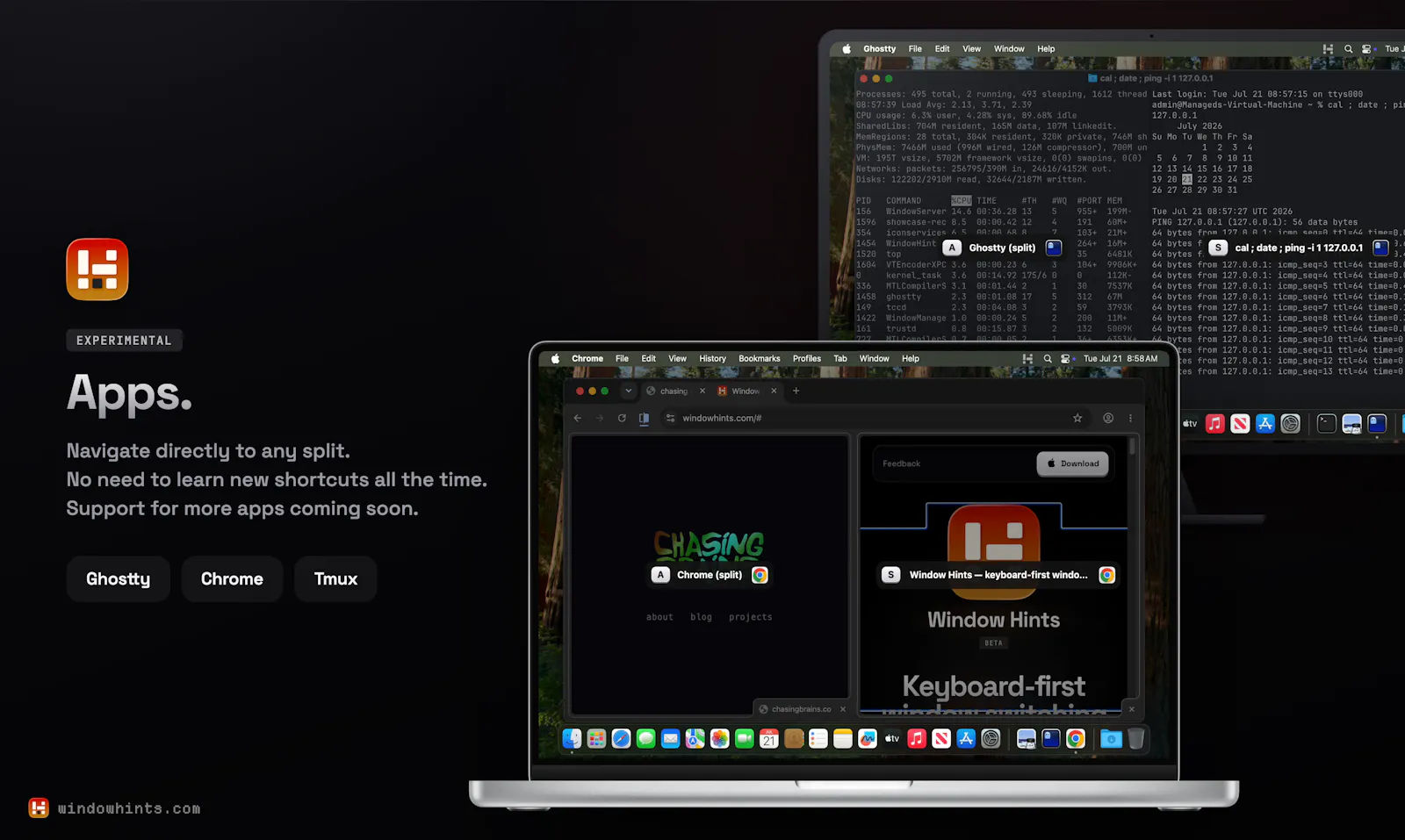Open Reminders in the laptop dock

pos(818,739)
